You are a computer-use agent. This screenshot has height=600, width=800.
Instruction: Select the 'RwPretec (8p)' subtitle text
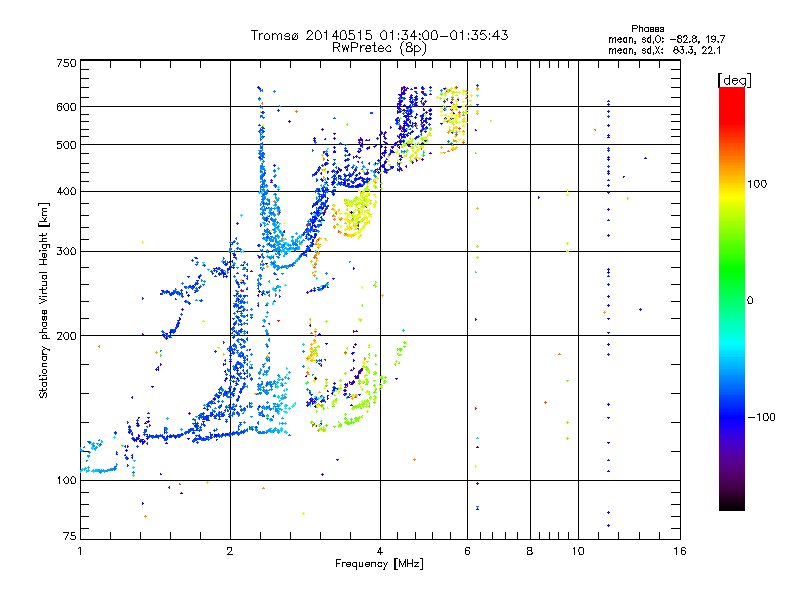(x=379, y=48)
